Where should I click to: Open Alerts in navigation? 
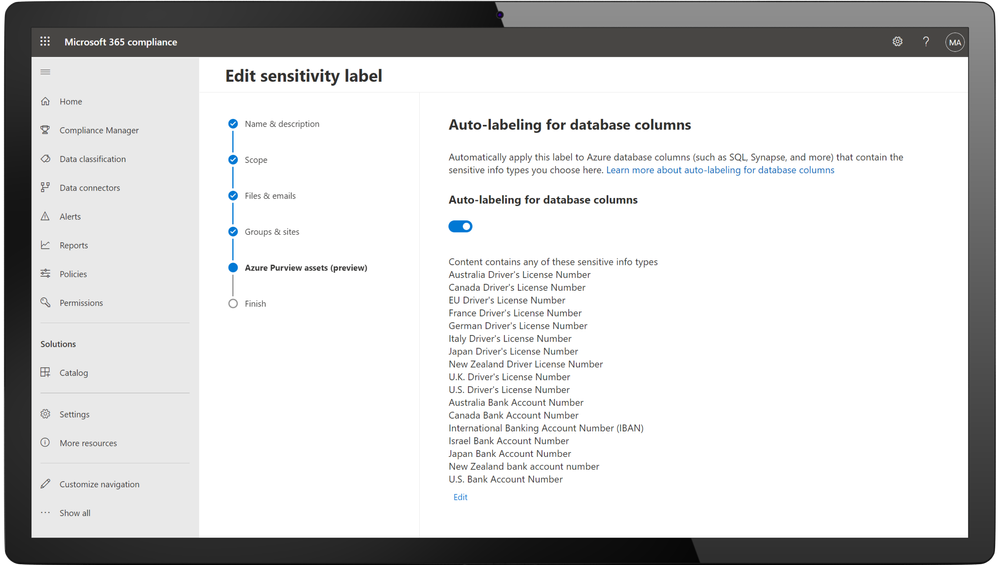(70, 216)
